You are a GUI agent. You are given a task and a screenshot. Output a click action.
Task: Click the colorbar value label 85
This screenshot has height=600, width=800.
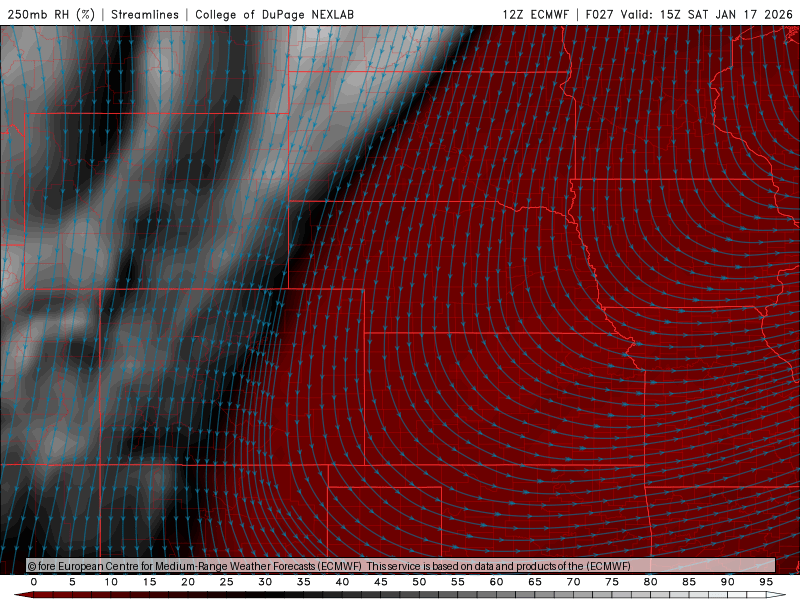689,582
